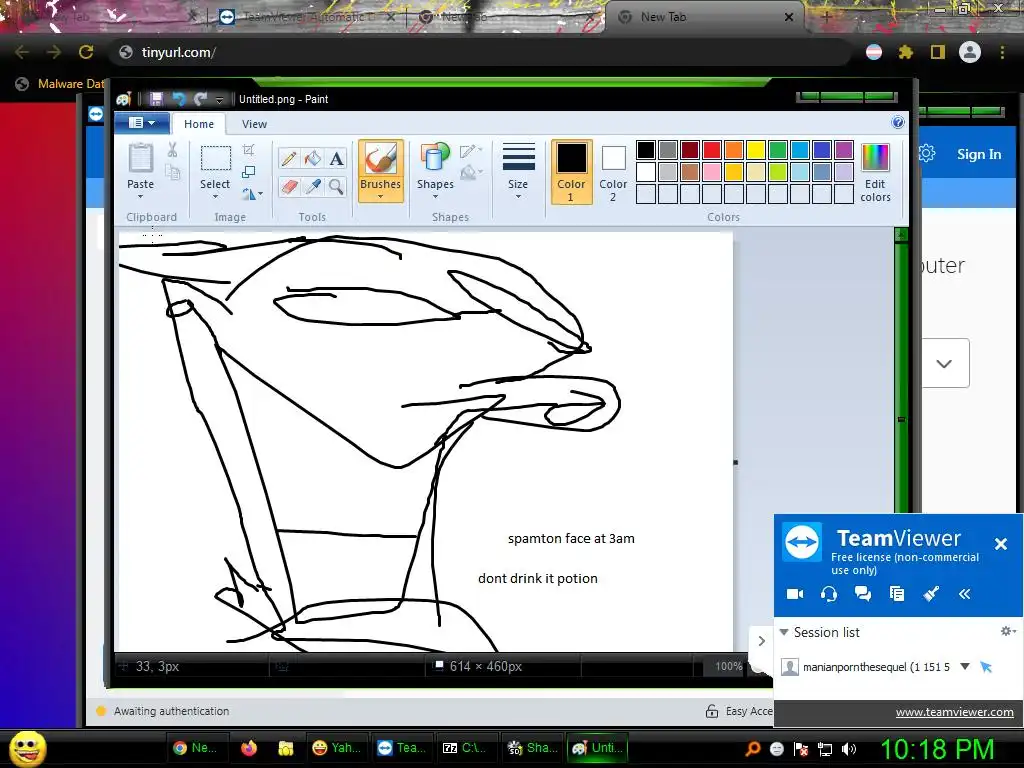Image resolution: width=1024 pixels, height=768 pixels.
Task: Click the Cut scissors icon
Action: (172, 150)
